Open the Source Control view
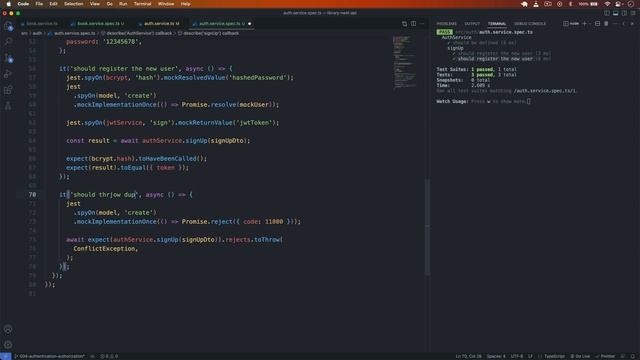Image resolution: width=640 pixels, height=360 pixels. (x=8, y=58)
